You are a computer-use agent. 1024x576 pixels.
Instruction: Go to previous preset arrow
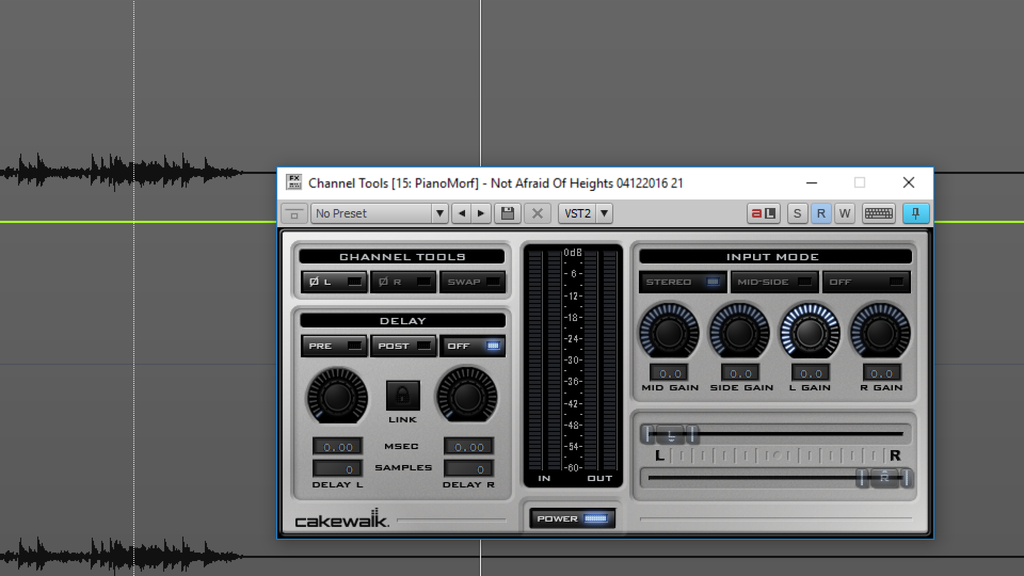coord(461,213)
